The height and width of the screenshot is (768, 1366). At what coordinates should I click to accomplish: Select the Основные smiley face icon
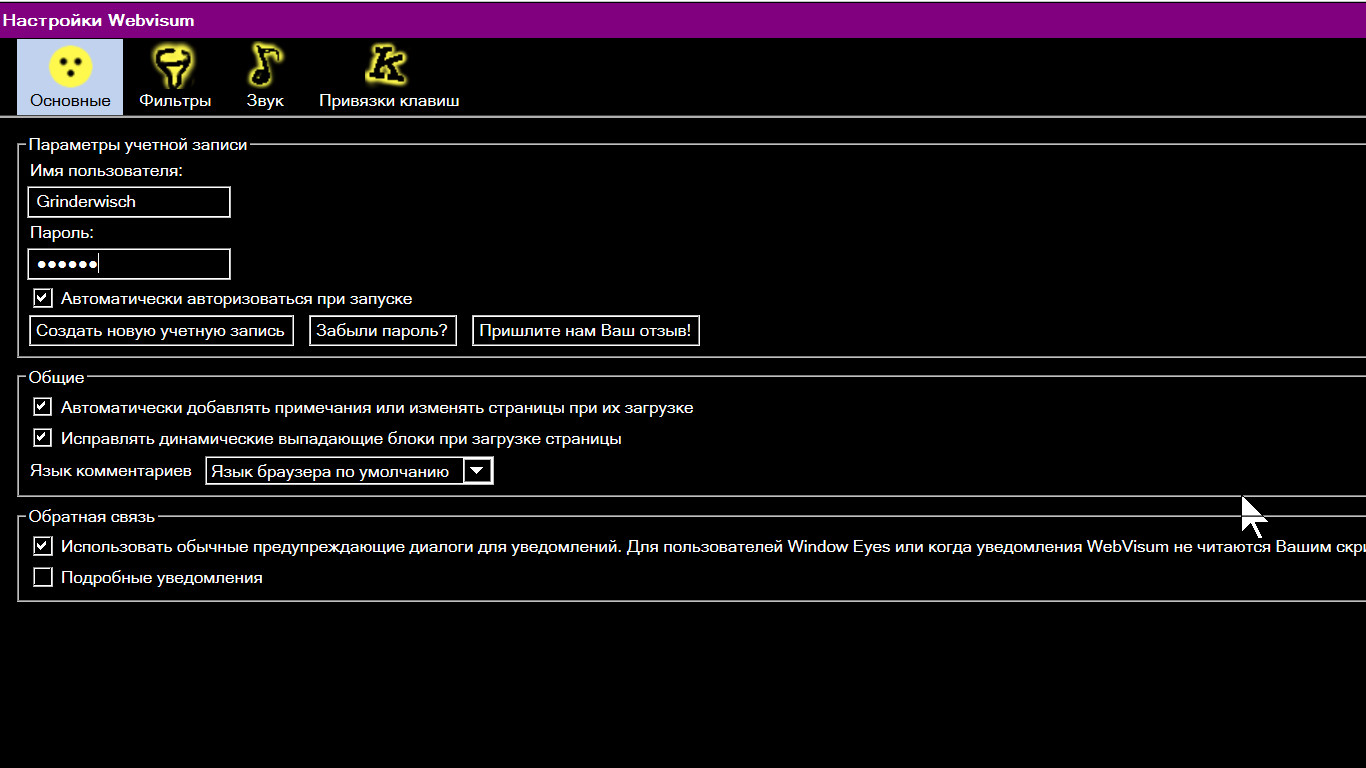(x=70, y=66)
